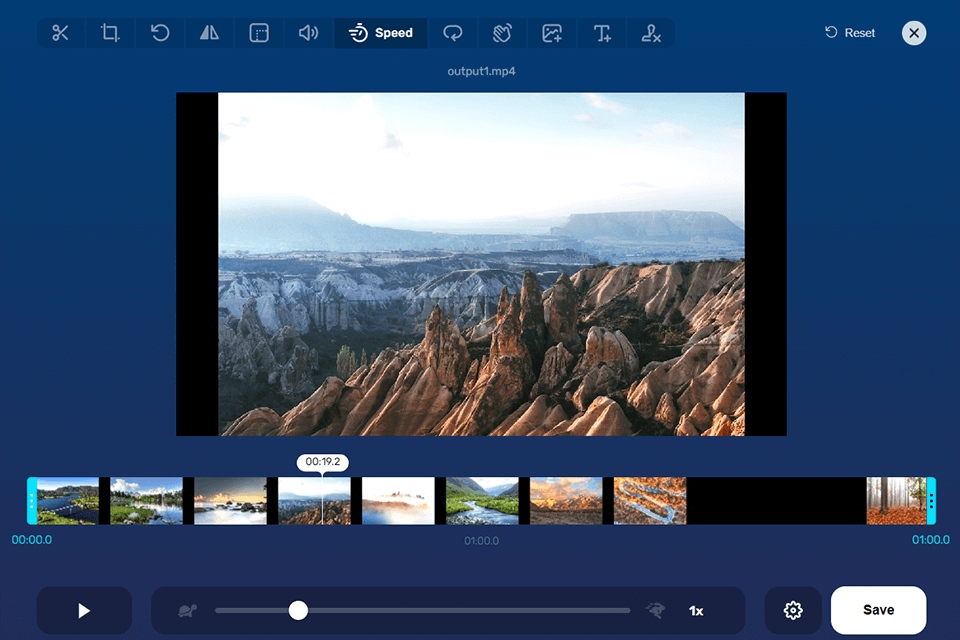
Task: Save the edited video
Action: [x=878, y=610]
